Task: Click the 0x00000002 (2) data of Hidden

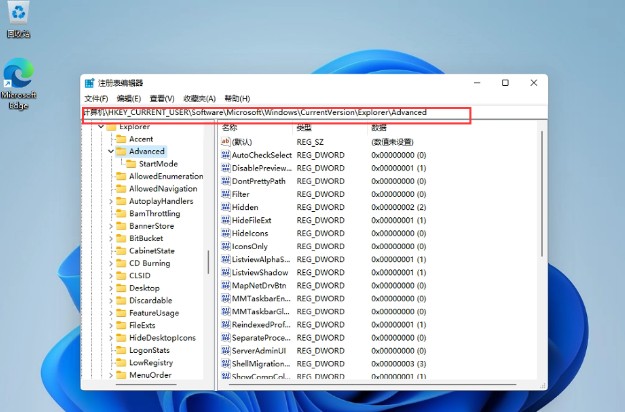Action: [x=399, y=207]
